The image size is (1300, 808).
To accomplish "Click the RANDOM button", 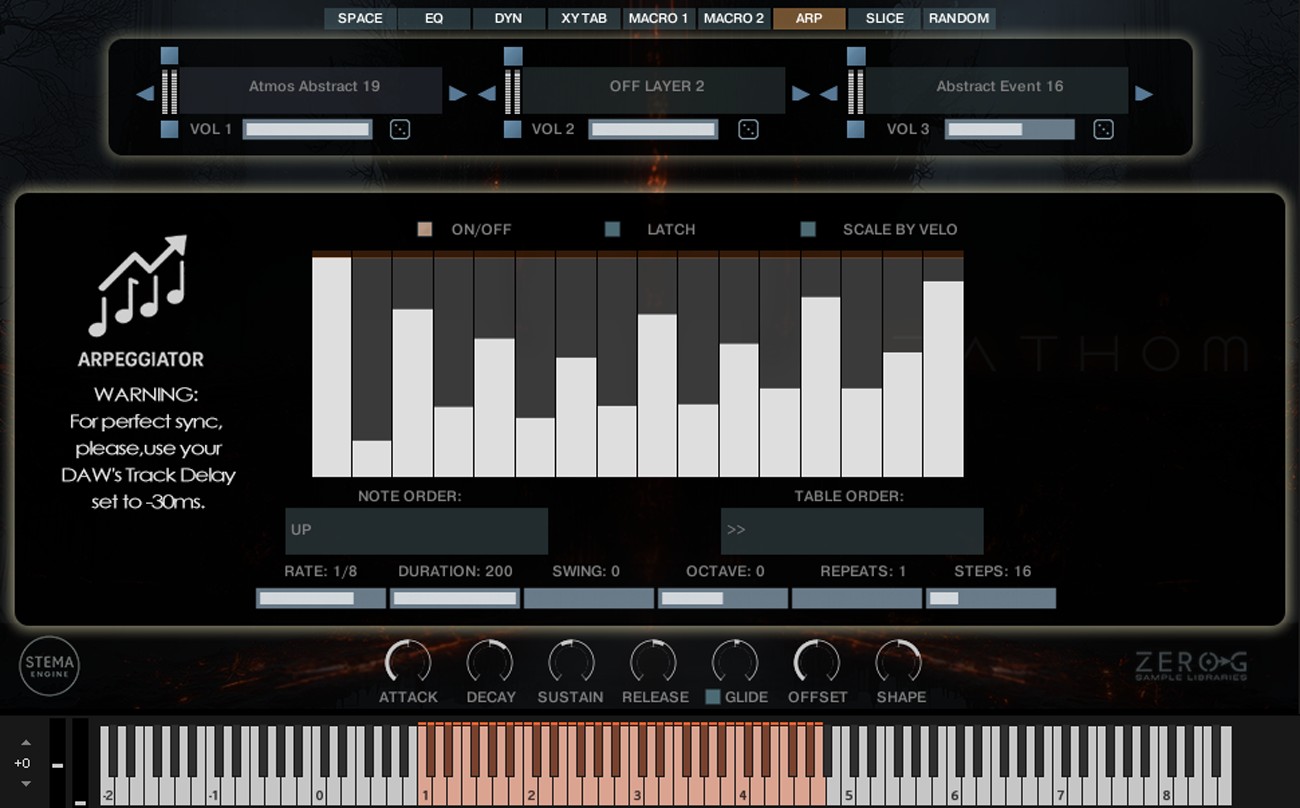I will click(958, 18).
